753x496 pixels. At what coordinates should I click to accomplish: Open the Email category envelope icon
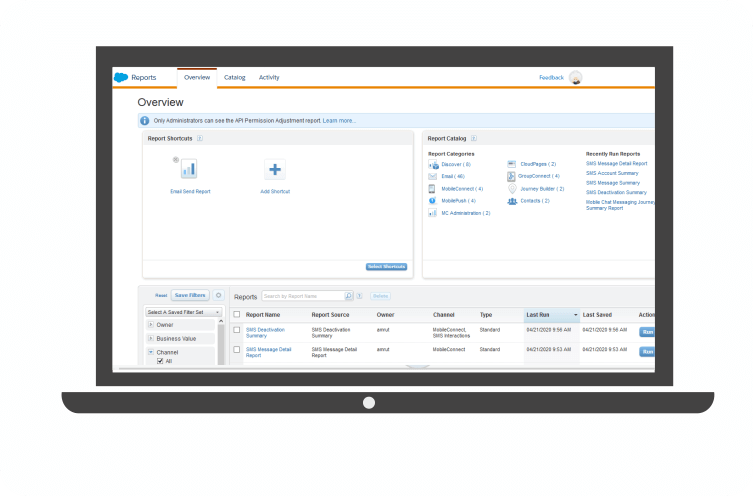(433, 176)
